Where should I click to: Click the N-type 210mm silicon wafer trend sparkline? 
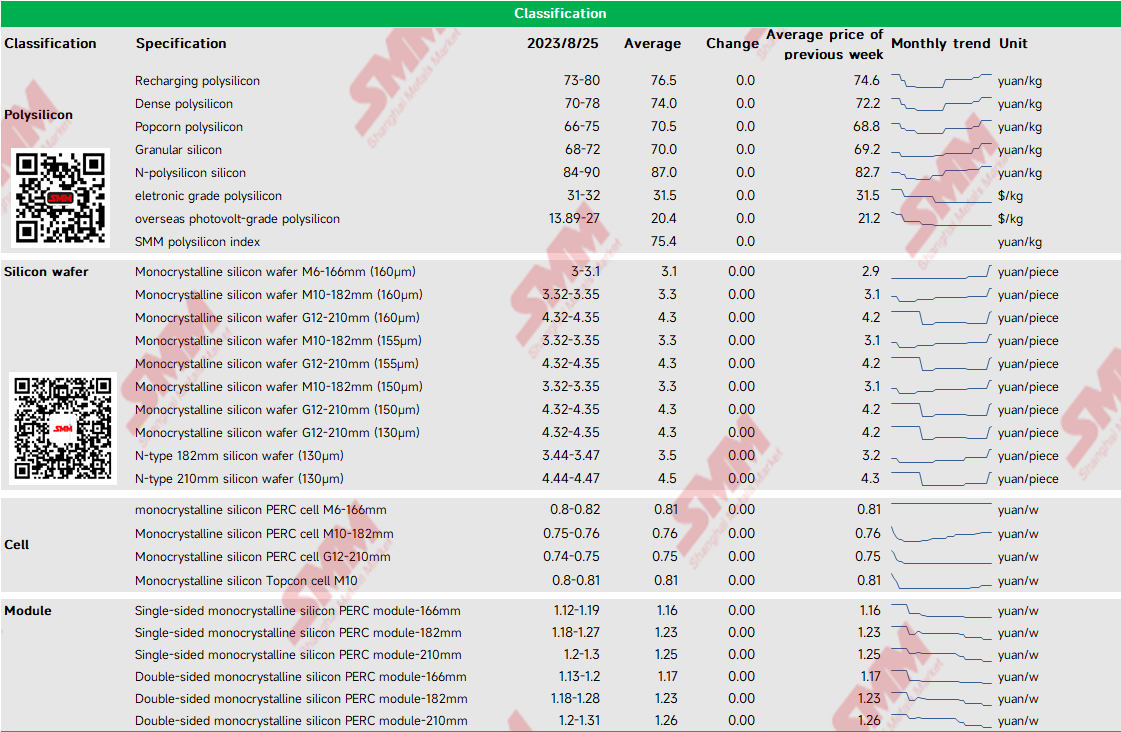coord(941,479)
